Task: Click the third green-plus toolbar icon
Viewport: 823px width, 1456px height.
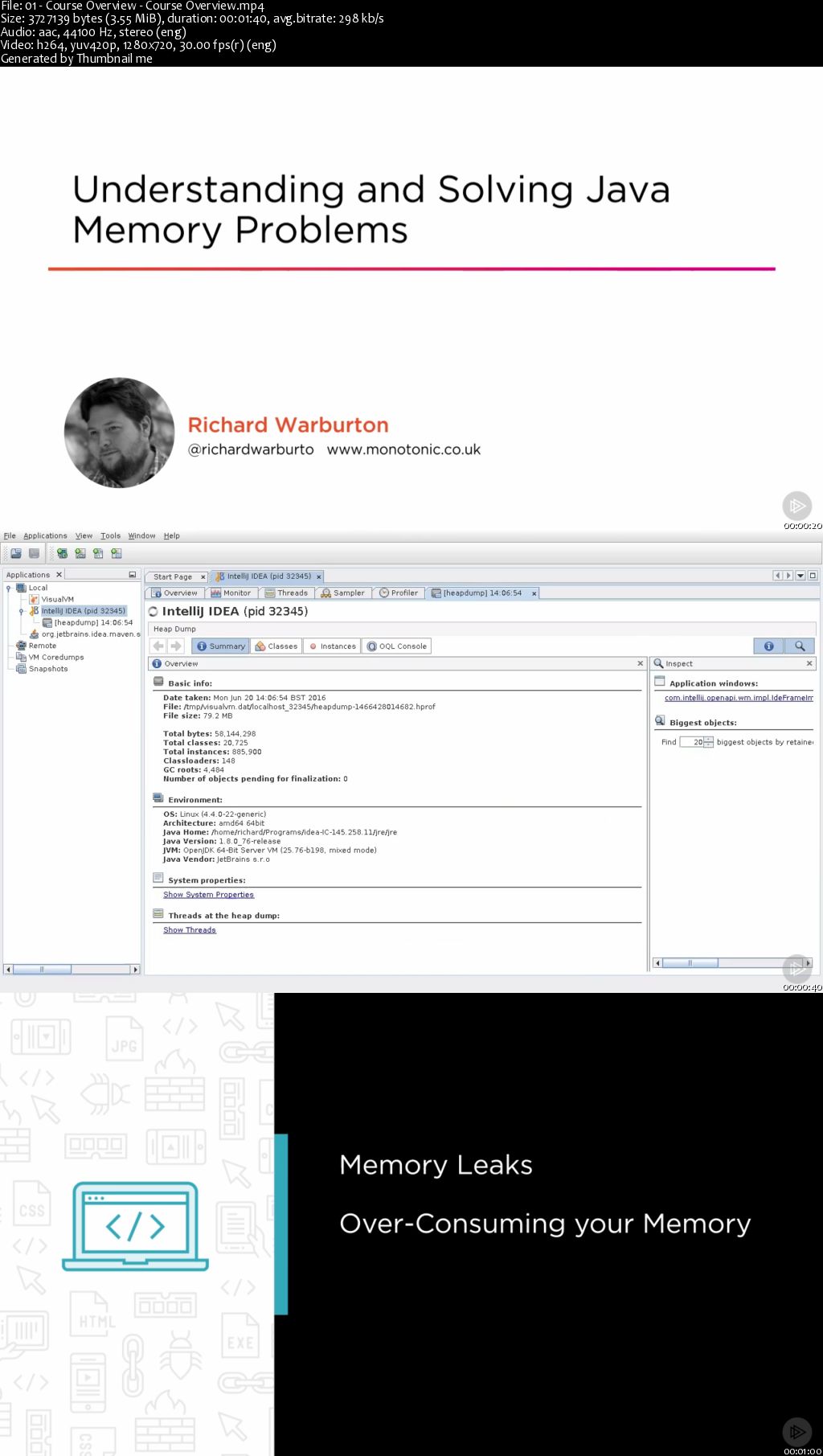Action: (98, 553)
